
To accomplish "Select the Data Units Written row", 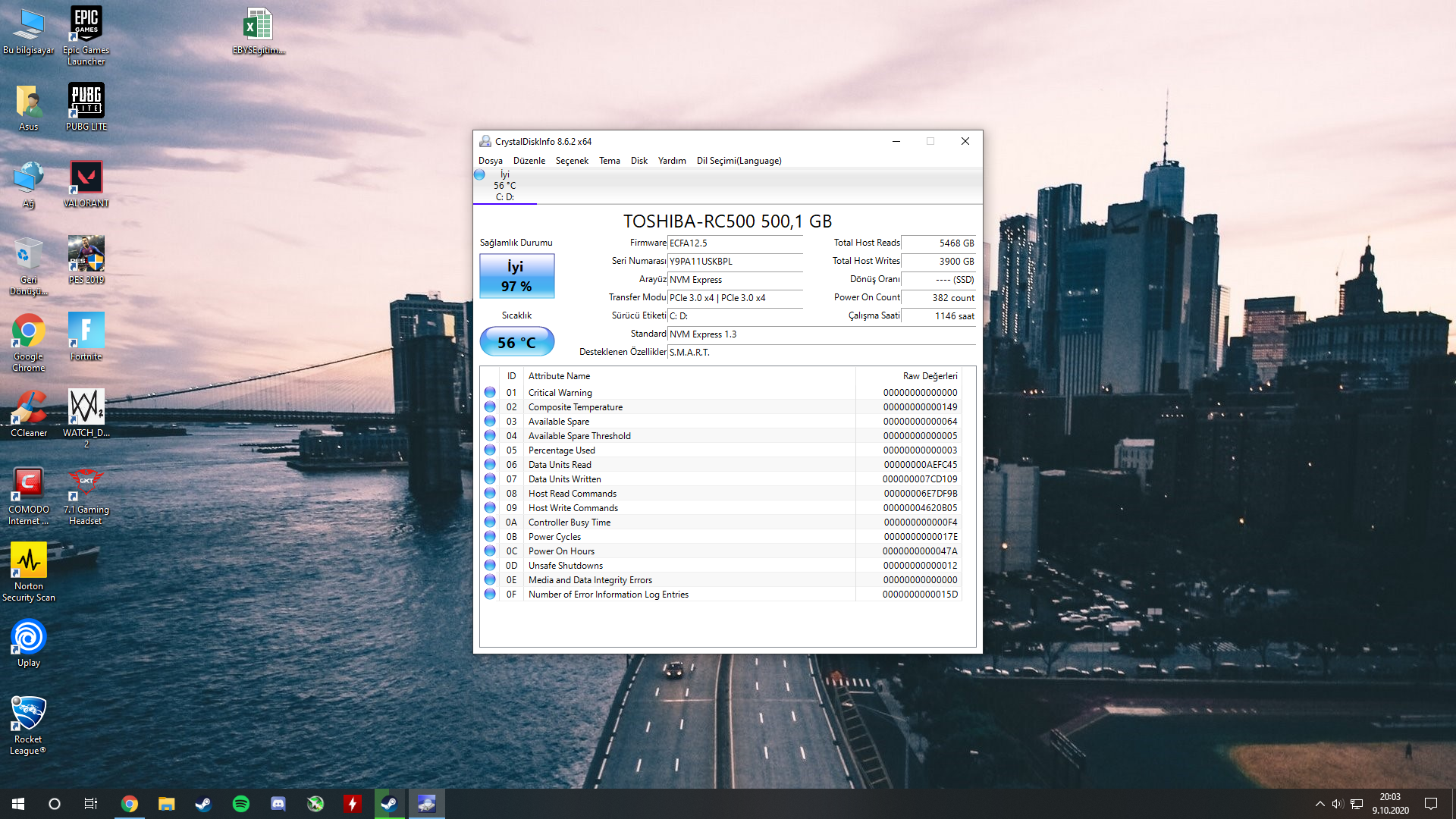I will [721, 479].
